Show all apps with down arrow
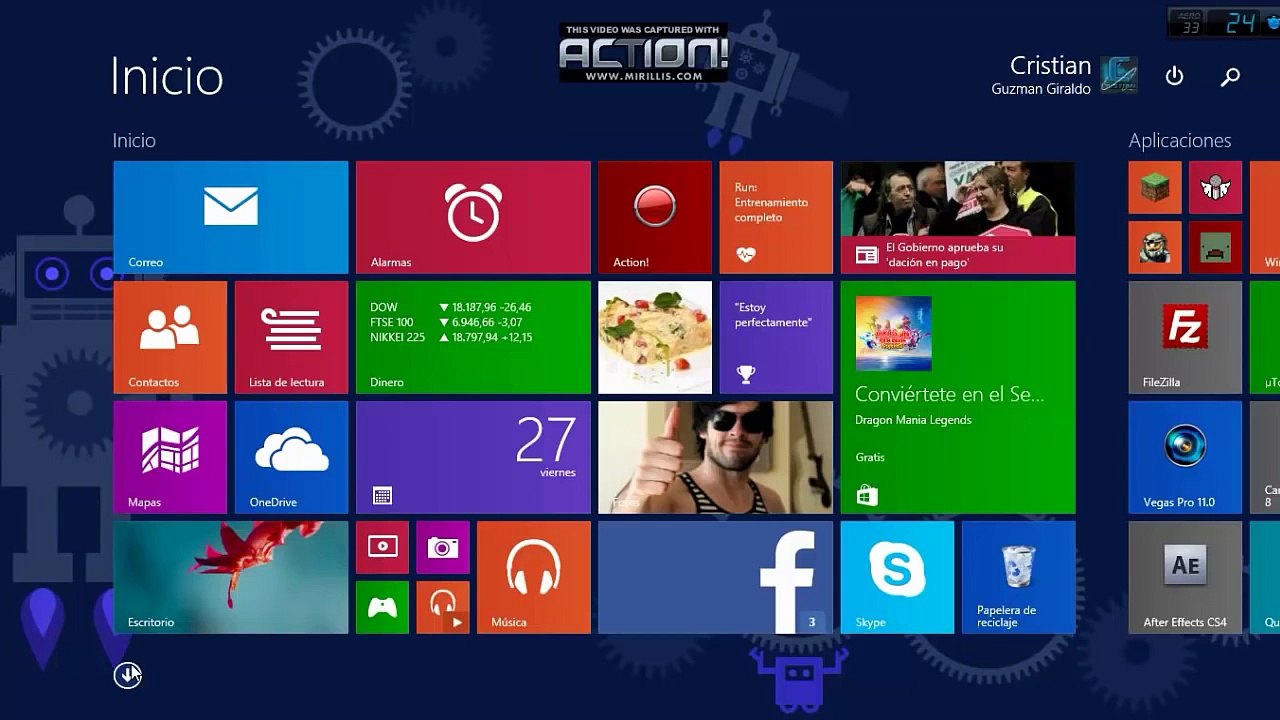 [x=127, y=675]
